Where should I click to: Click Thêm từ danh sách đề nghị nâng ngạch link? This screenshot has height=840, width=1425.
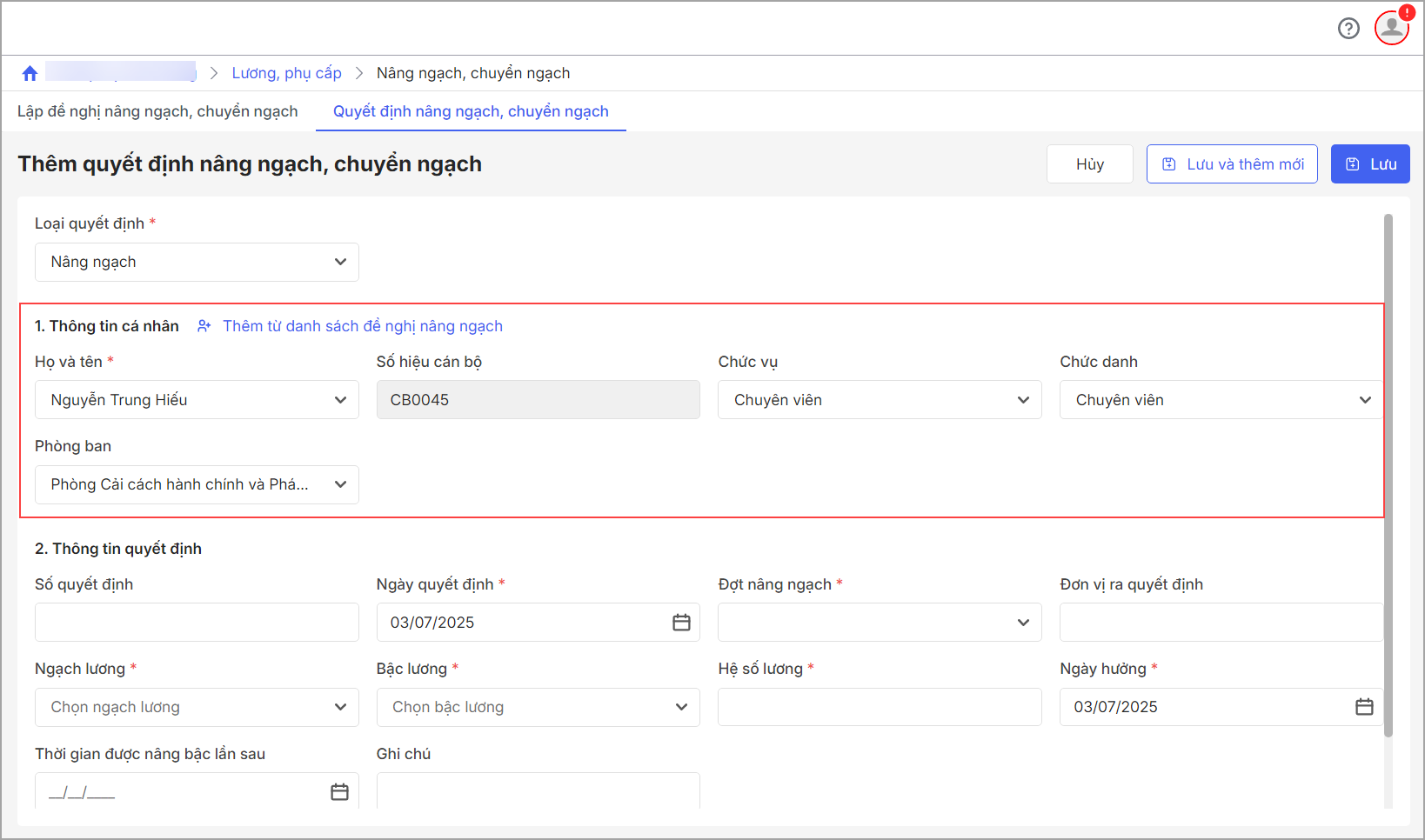[x=363, y=326]
